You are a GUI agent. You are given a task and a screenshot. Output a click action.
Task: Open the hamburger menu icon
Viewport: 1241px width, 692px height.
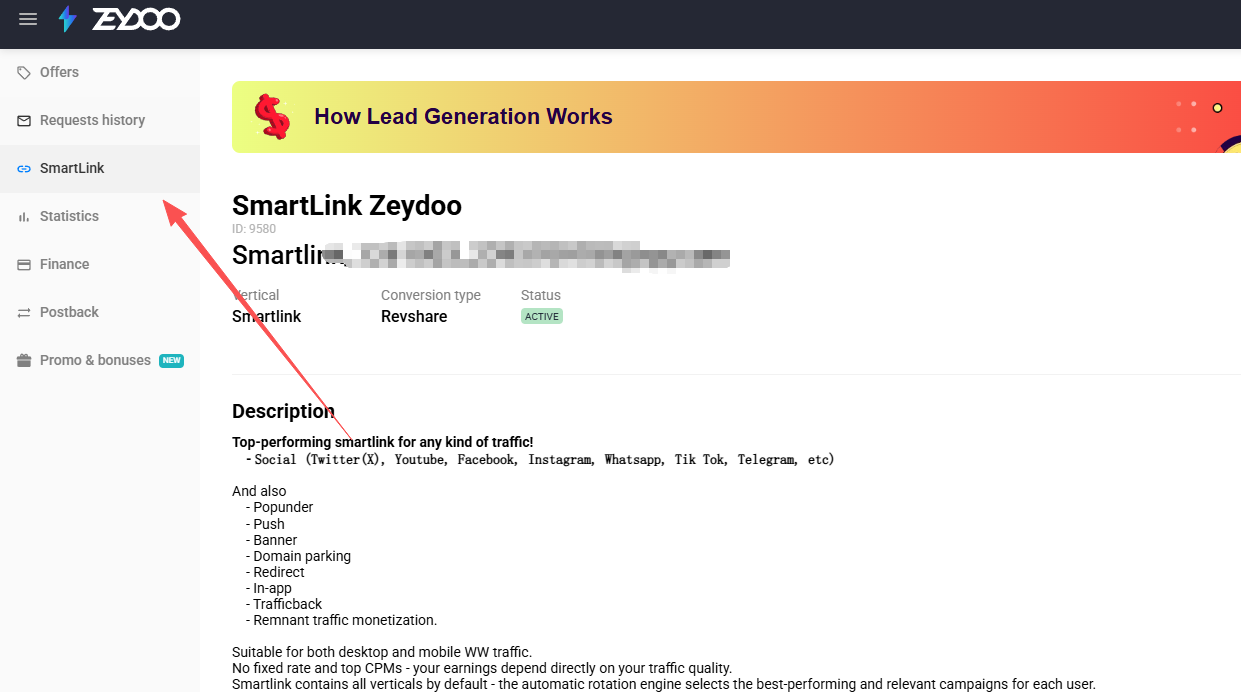click(x=28, y=19)
